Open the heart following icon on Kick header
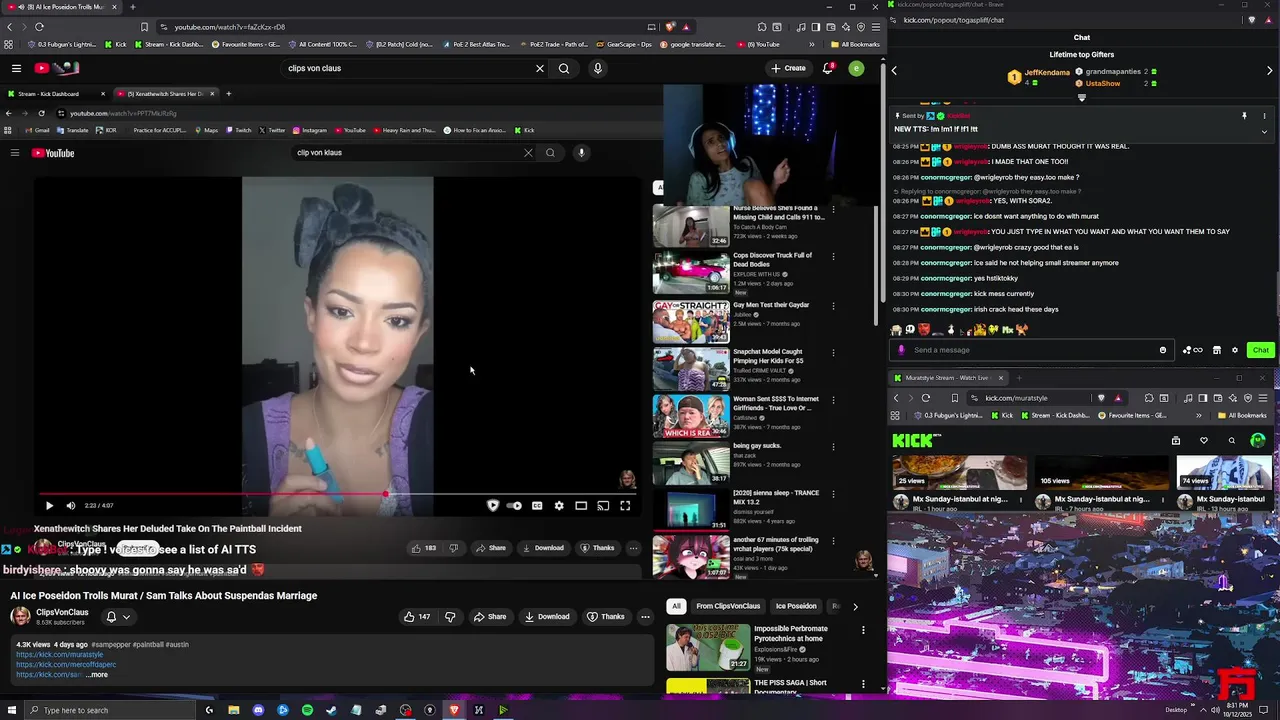Viewport: 1280px width, 720px height. click(1204, 440)
